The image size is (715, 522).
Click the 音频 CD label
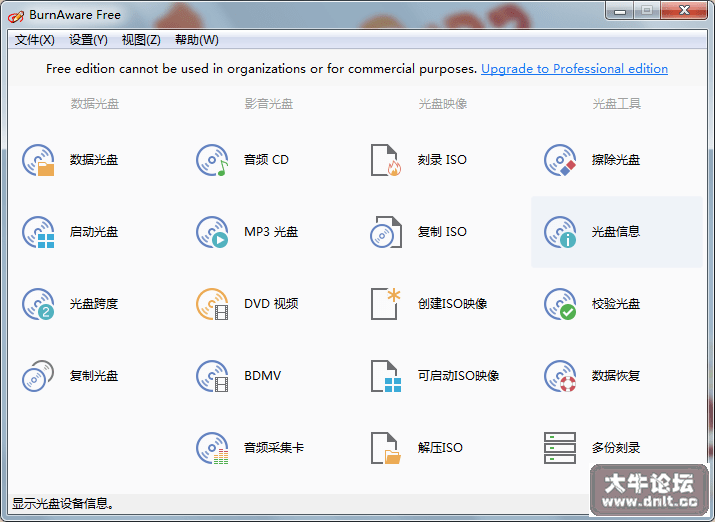coord(266,160)
